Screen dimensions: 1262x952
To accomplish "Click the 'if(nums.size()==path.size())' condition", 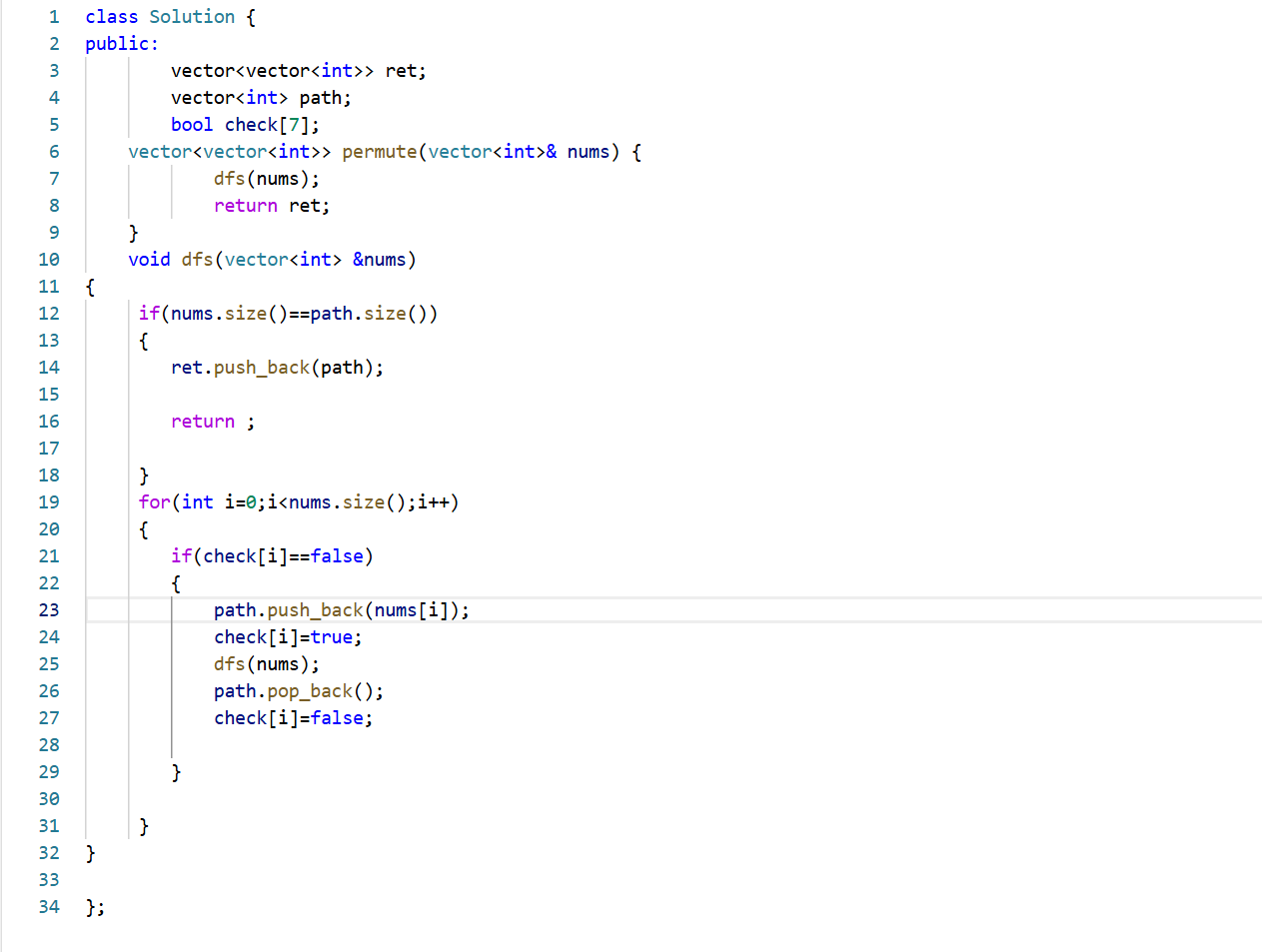I will pos(288,314).
